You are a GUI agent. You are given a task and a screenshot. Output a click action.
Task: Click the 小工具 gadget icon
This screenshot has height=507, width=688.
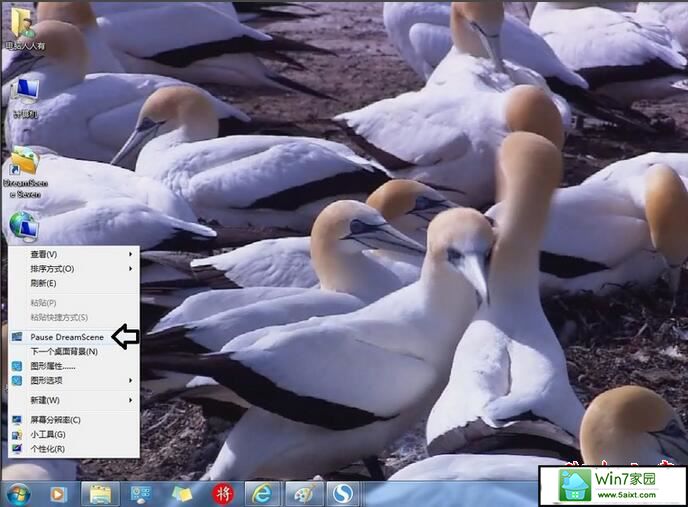click(17, 435)
